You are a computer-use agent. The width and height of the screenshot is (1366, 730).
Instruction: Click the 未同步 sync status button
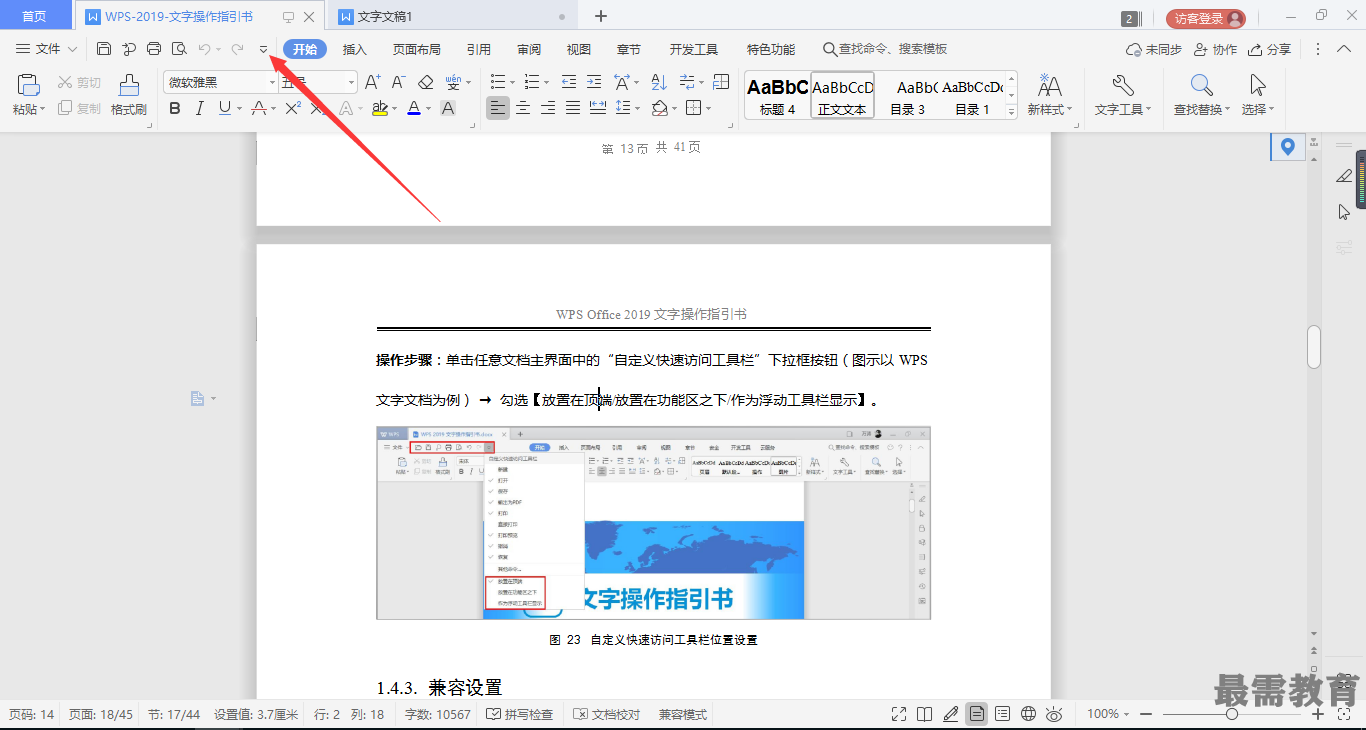(x=1153, y=49)
